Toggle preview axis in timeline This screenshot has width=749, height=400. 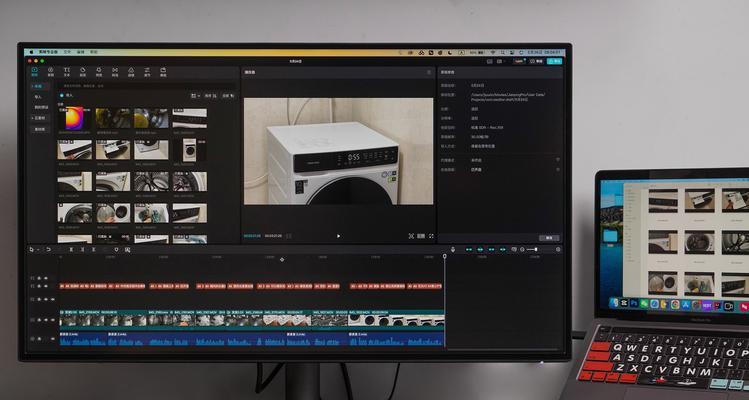(503, 249)
